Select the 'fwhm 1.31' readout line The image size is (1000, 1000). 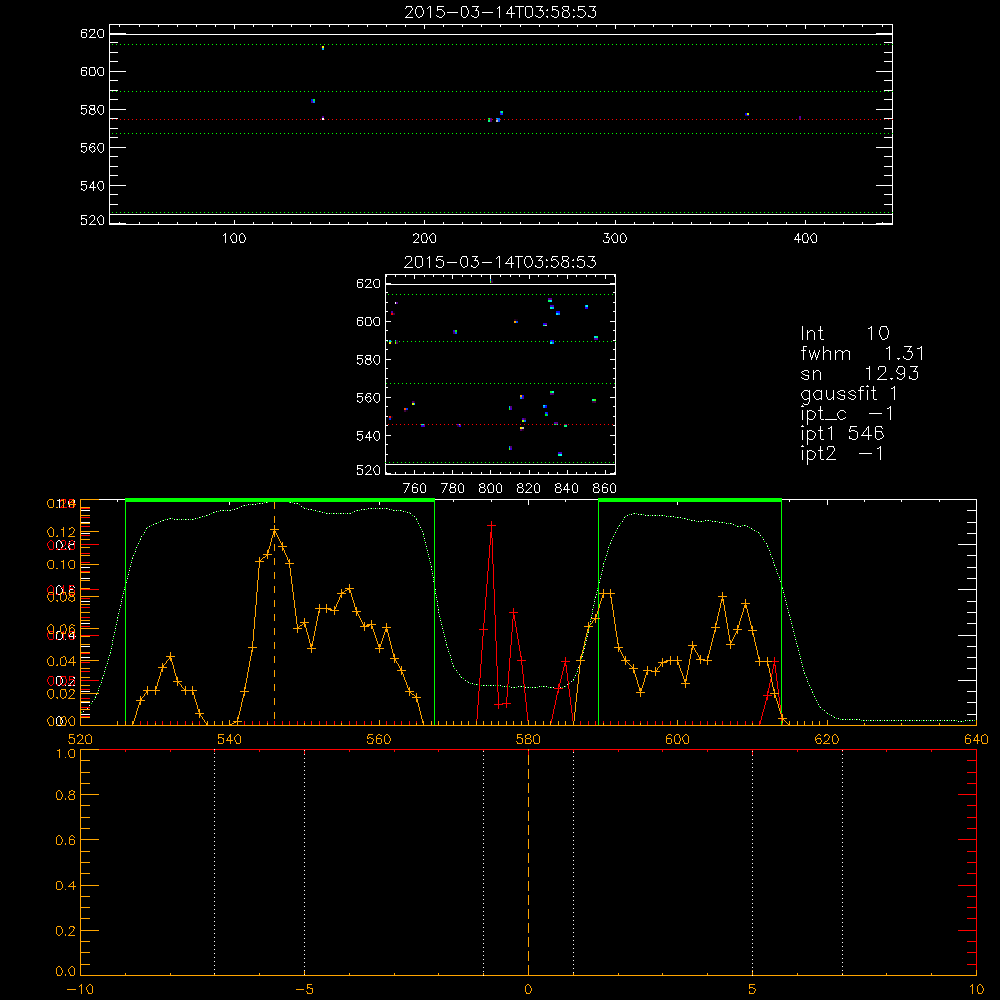862,353
